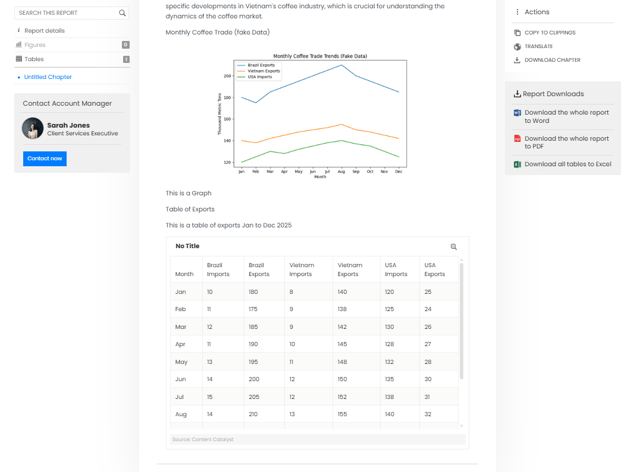Click the search magnifier icon in report search
This screenshot has height=472, width=640.
click(x=122, y=13)
